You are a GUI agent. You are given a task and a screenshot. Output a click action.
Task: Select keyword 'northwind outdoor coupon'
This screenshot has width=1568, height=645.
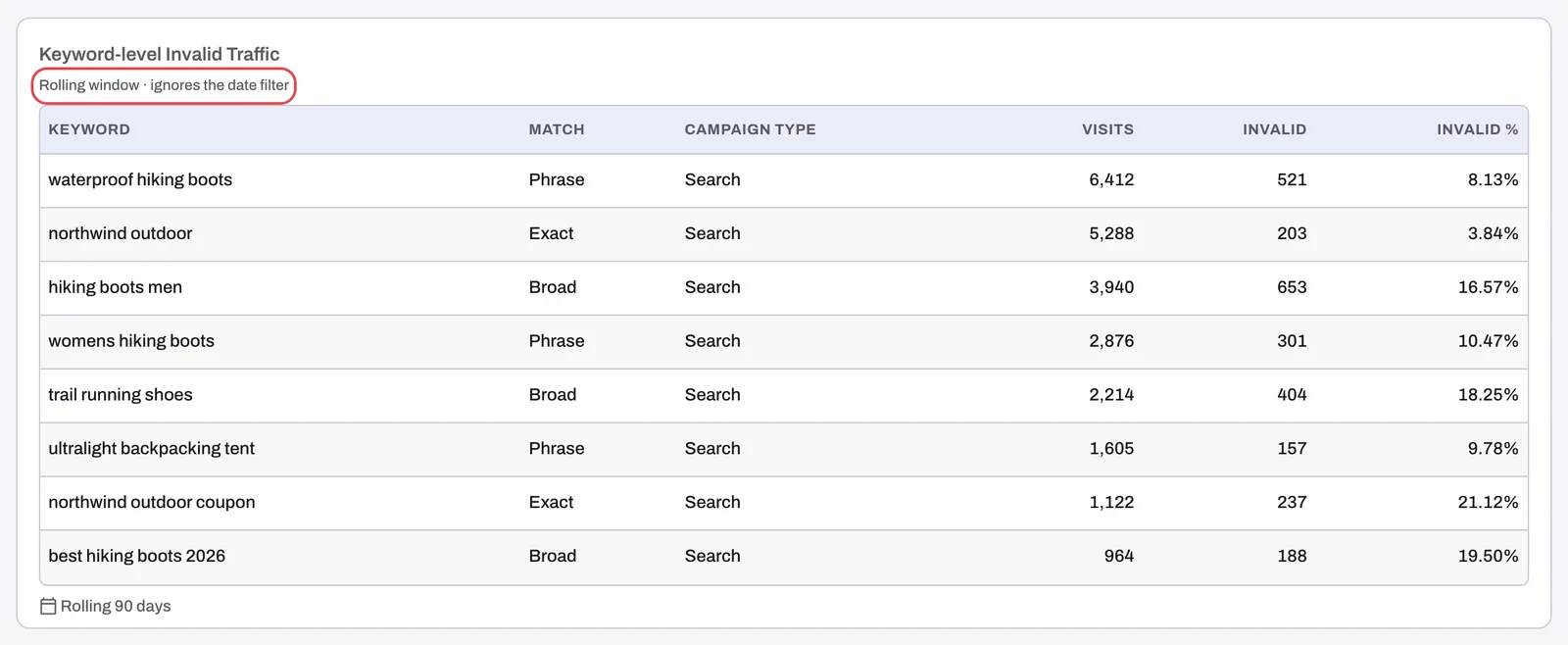tap(152, 502)
